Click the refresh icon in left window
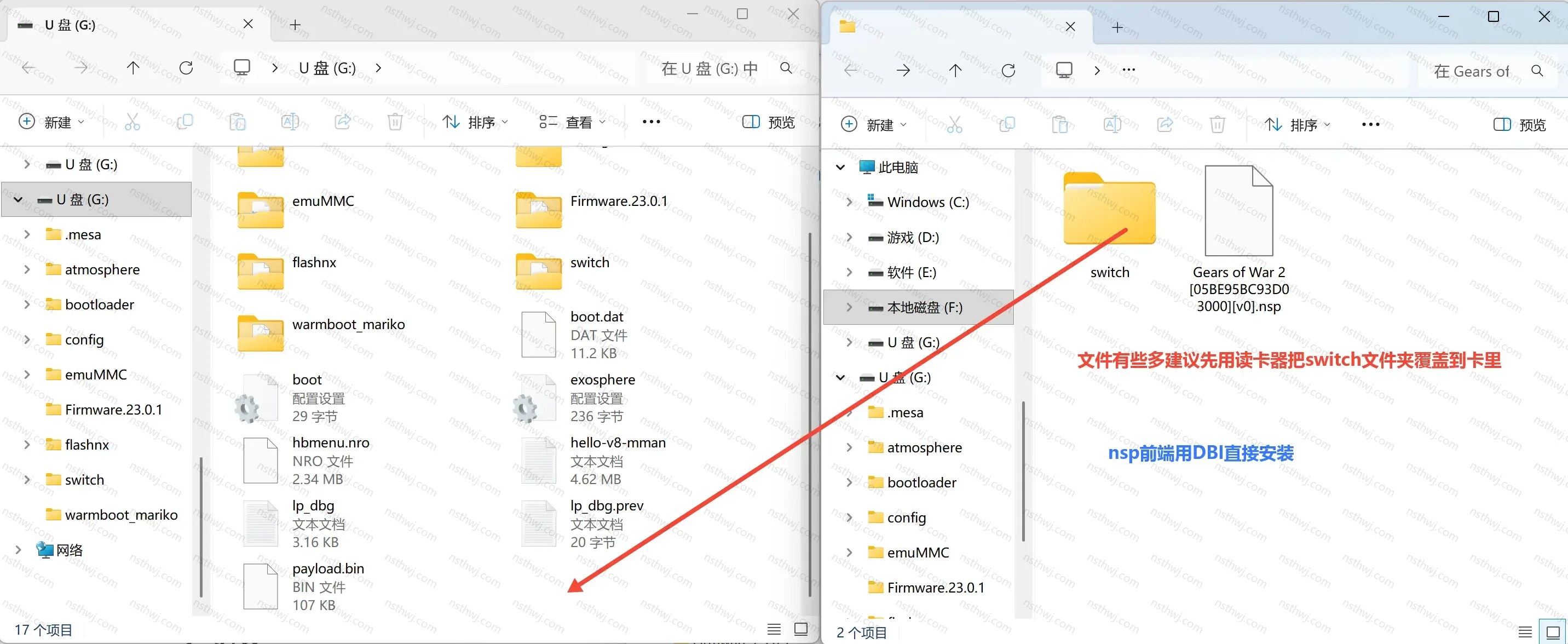This screenshot has height=644, width=1568. pyautogui.click(x=186, y=68)
